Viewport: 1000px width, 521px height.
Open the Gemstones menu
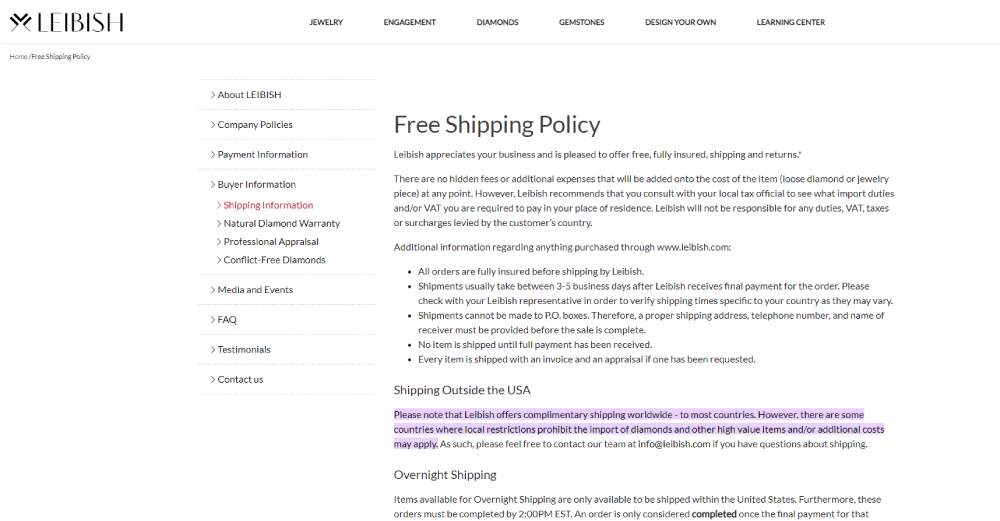[582, 22]
